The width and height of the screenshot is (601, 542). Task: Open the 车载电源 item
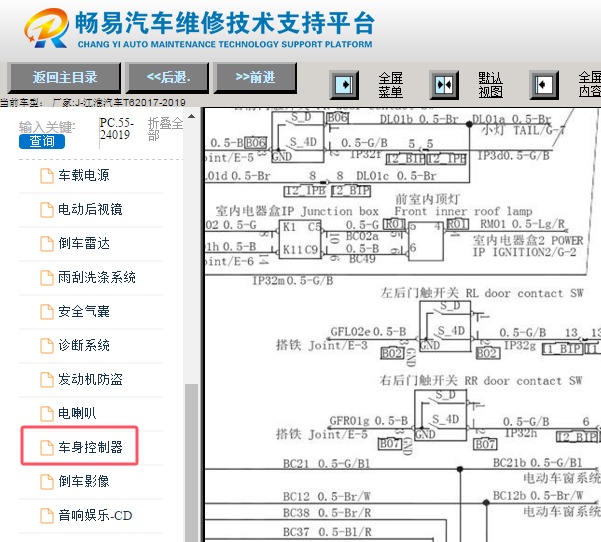tap(84, 176)
